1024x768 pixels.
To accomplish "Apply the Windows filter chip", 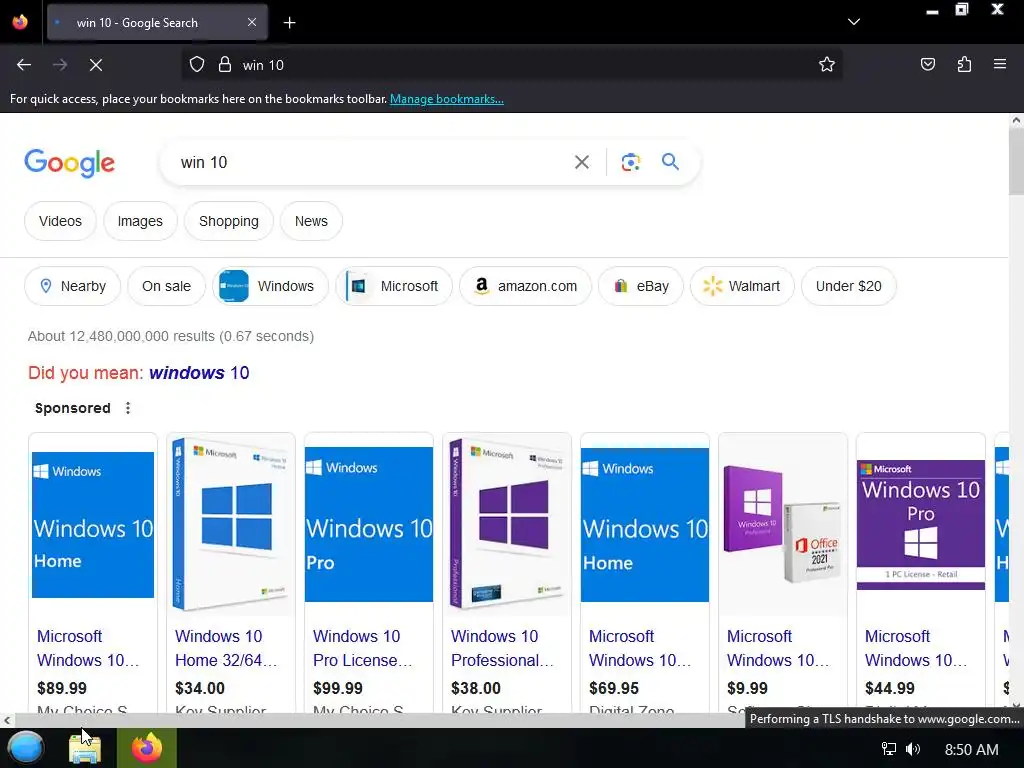I will pyautogui.click(x=270, y=286).
